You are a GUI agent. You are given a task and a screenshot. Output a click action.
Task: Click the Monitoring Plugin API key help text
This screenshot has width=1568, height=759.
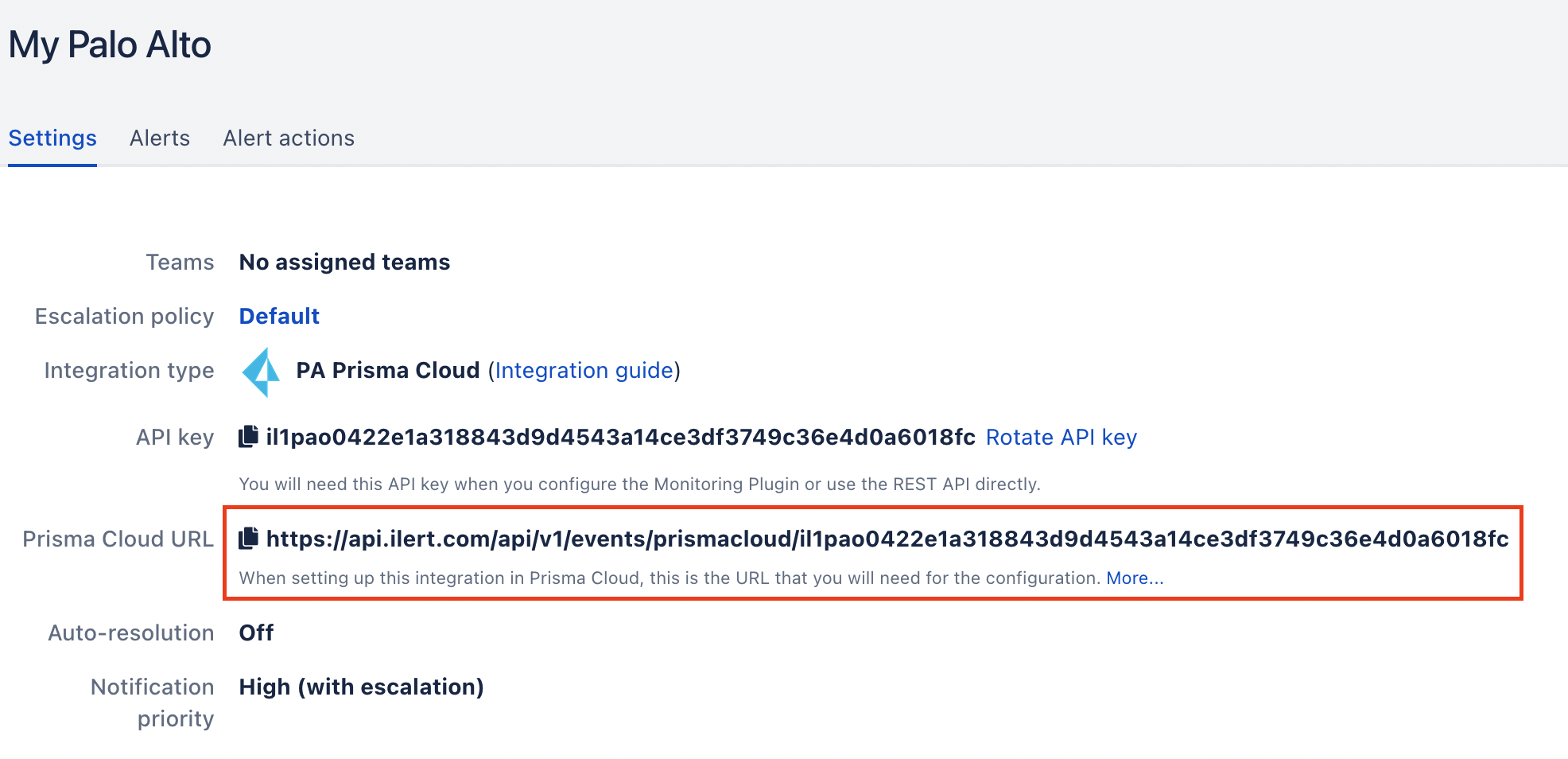coord(639,485)
